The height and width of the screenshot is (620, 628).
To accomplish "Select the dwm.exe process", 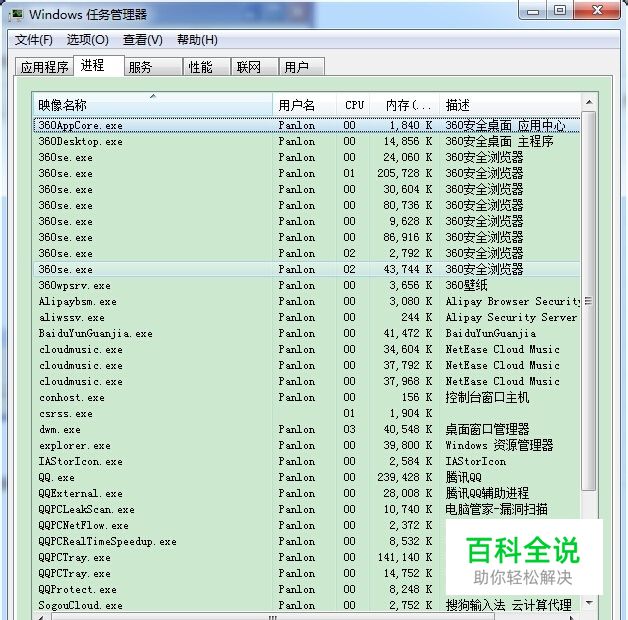I will pyautogui.click(x=306, y=429).
